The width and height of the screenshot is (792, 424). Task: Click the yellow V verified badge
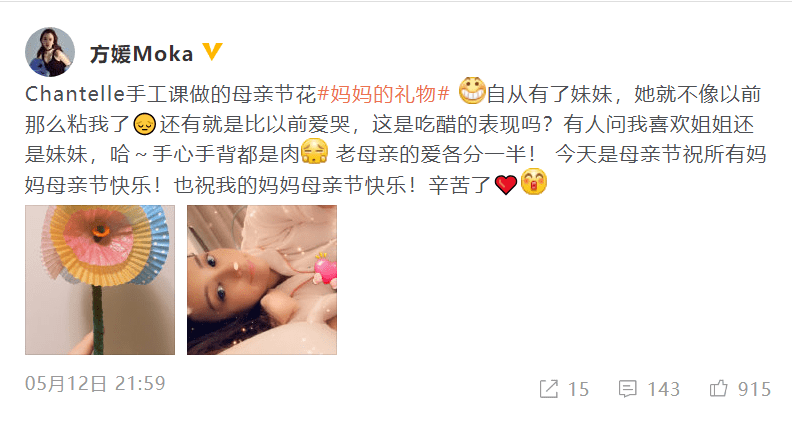212,52
